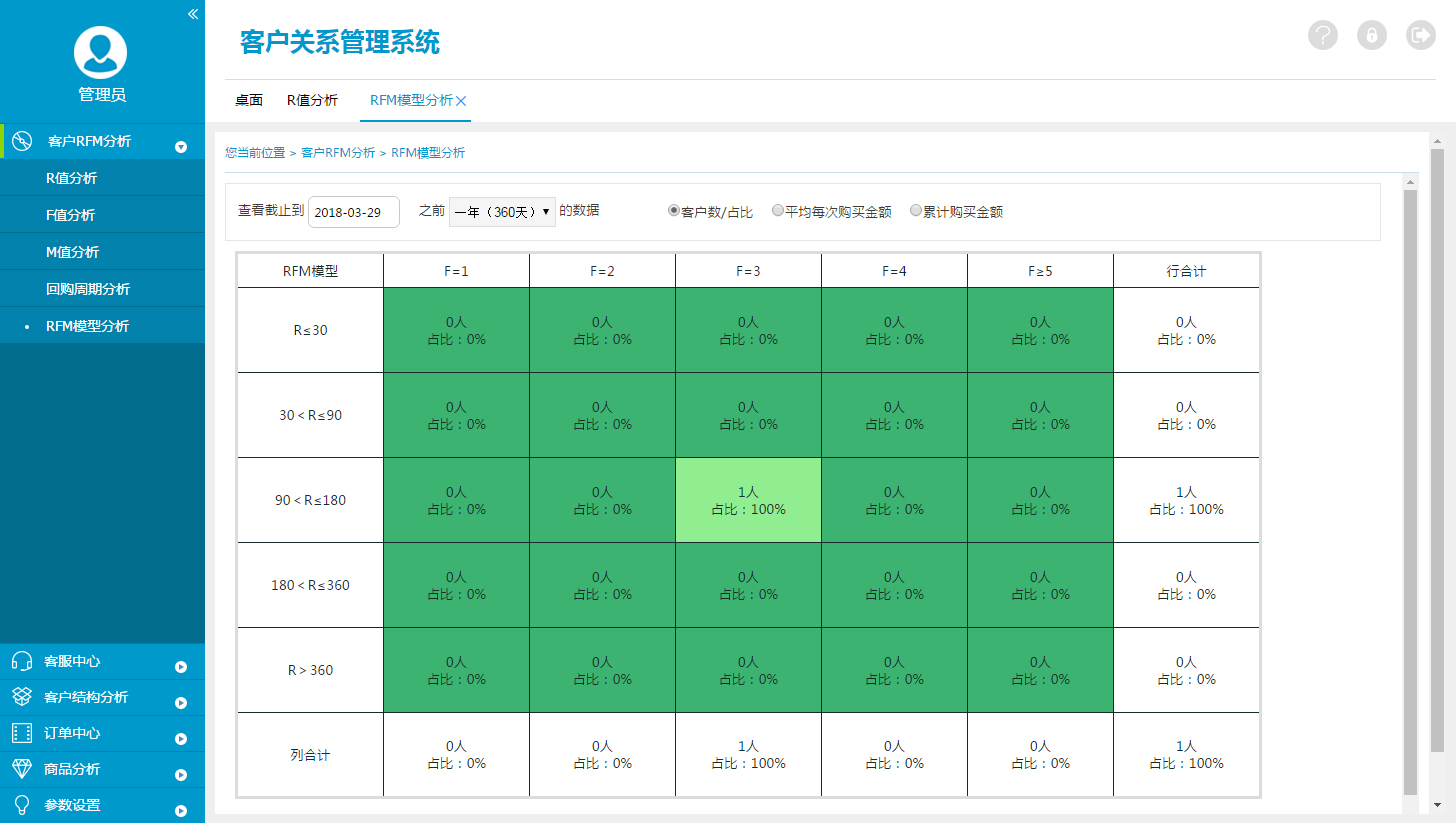Select the 平均每次购买金额 radio button

[778, 211]
